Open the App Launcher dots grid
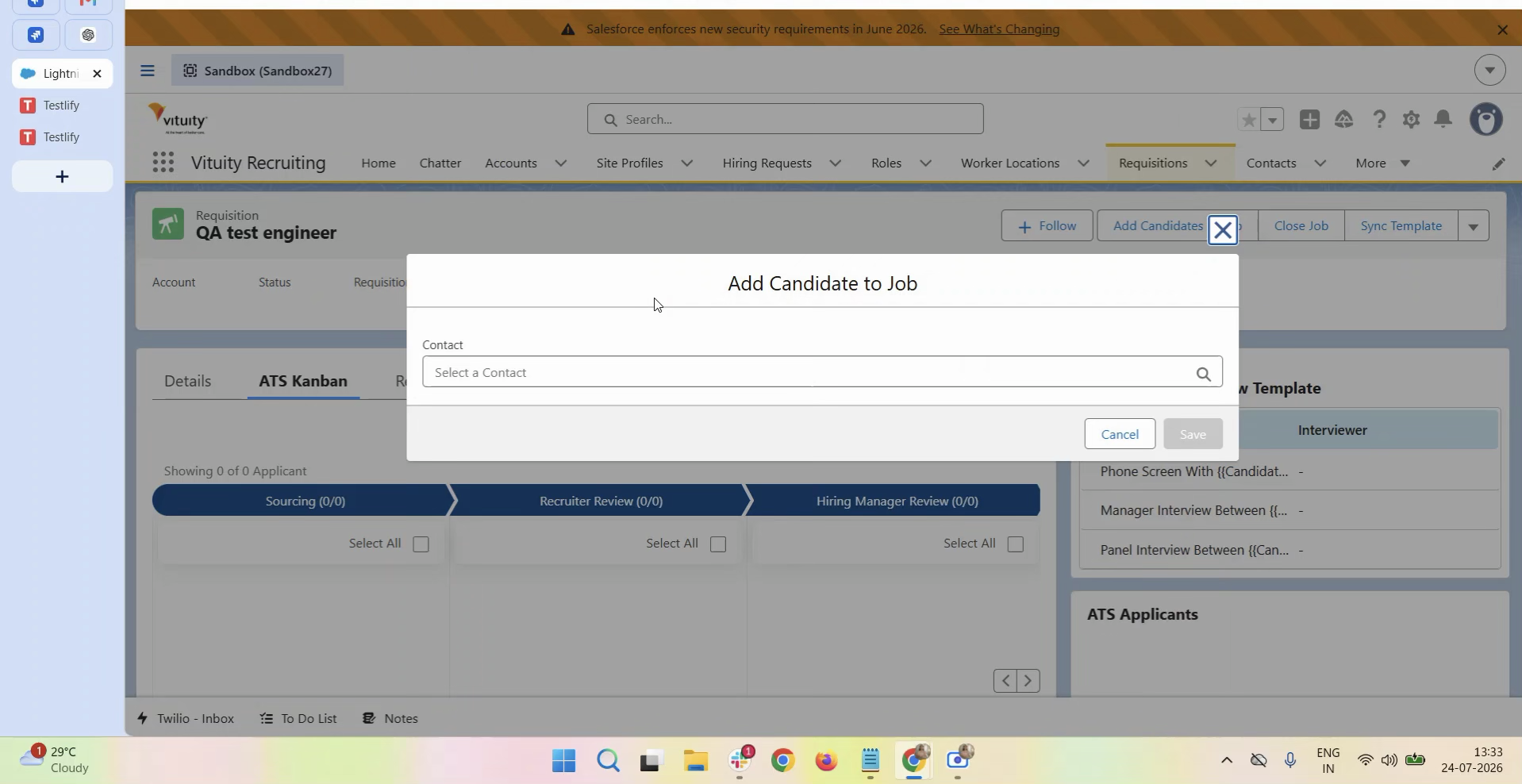The height and width of the screenshot is (784, 1522). pos(163,163)
